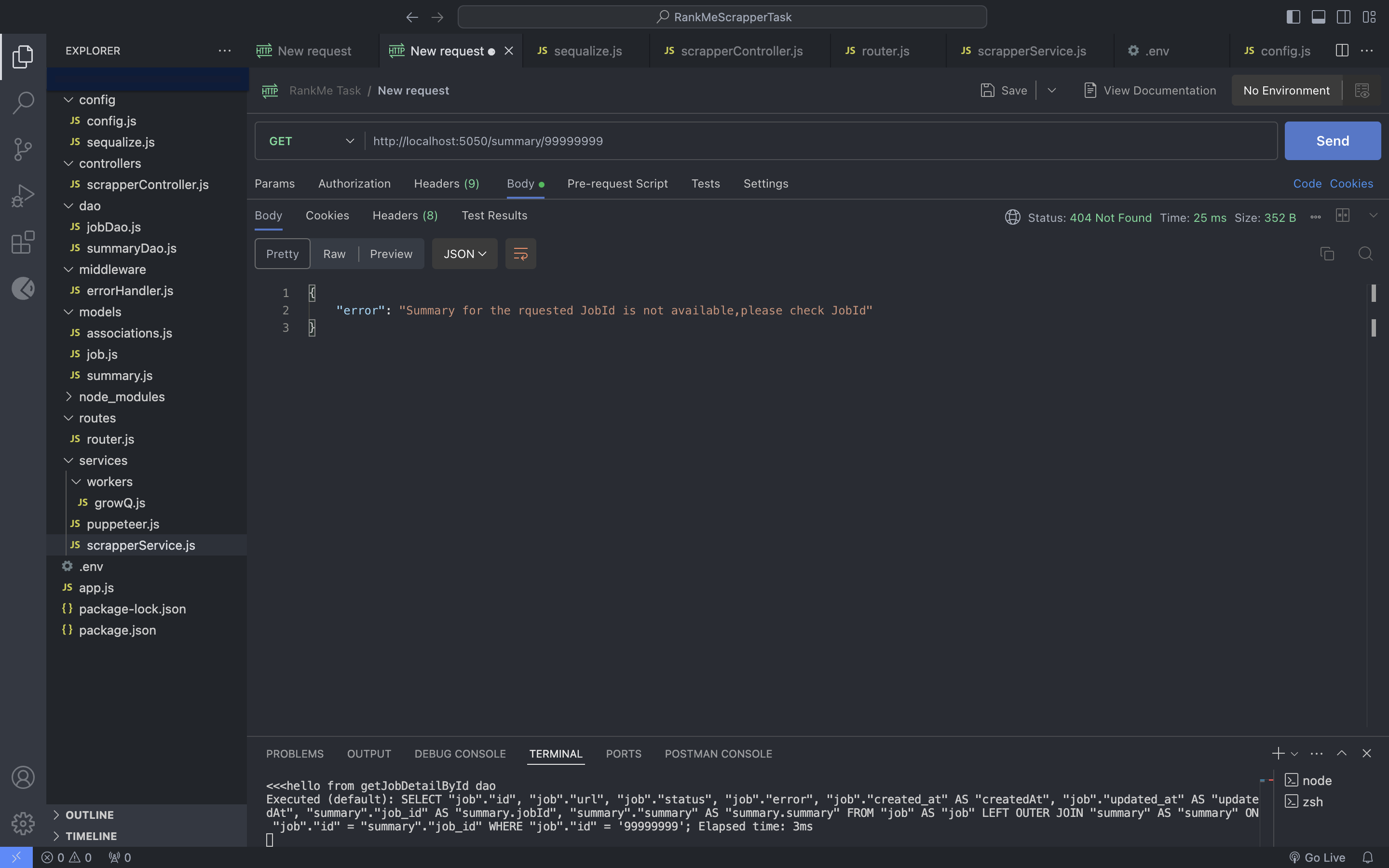Viewport: 1389px width, 868px height.
Task: Open the Run and Debug icon
Action: (x=23, y=196)
